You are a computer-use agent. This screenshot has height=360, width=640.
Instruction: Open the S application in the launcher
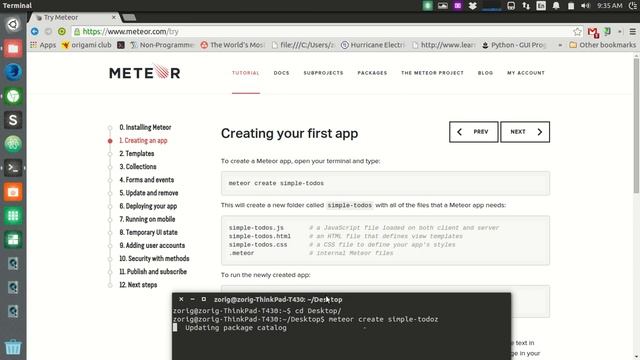[13, 120]
